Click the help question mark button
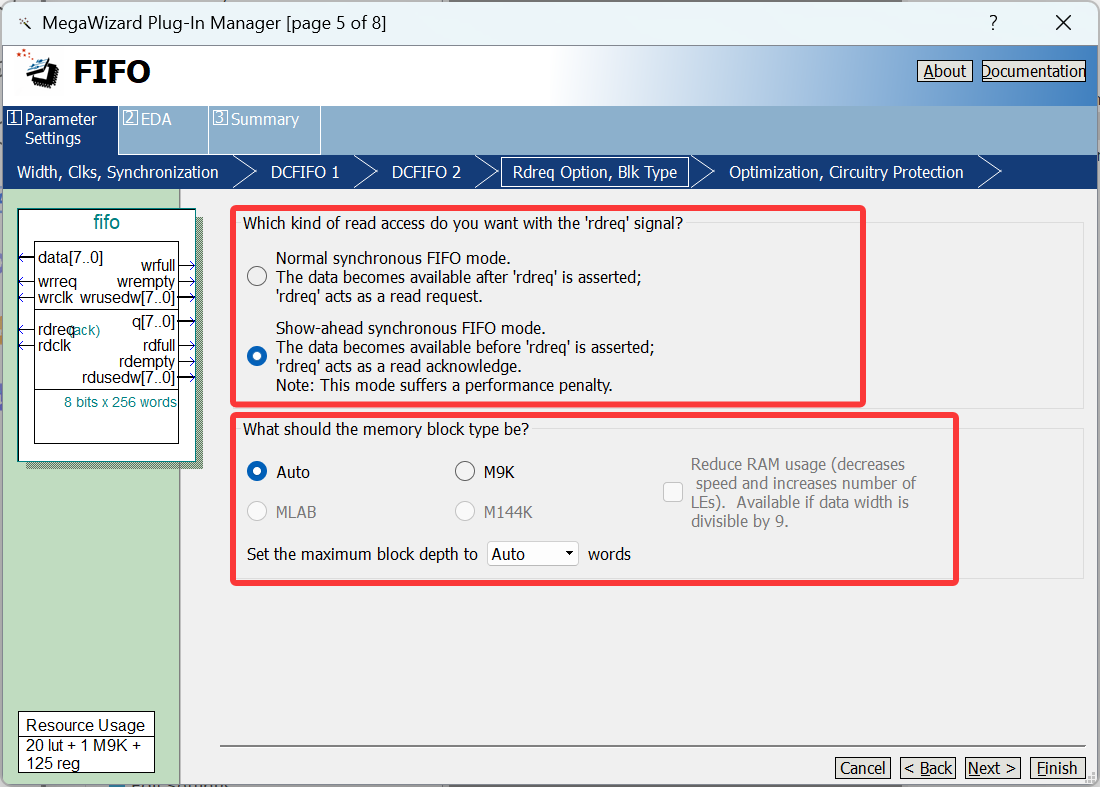 coord(993,22)
